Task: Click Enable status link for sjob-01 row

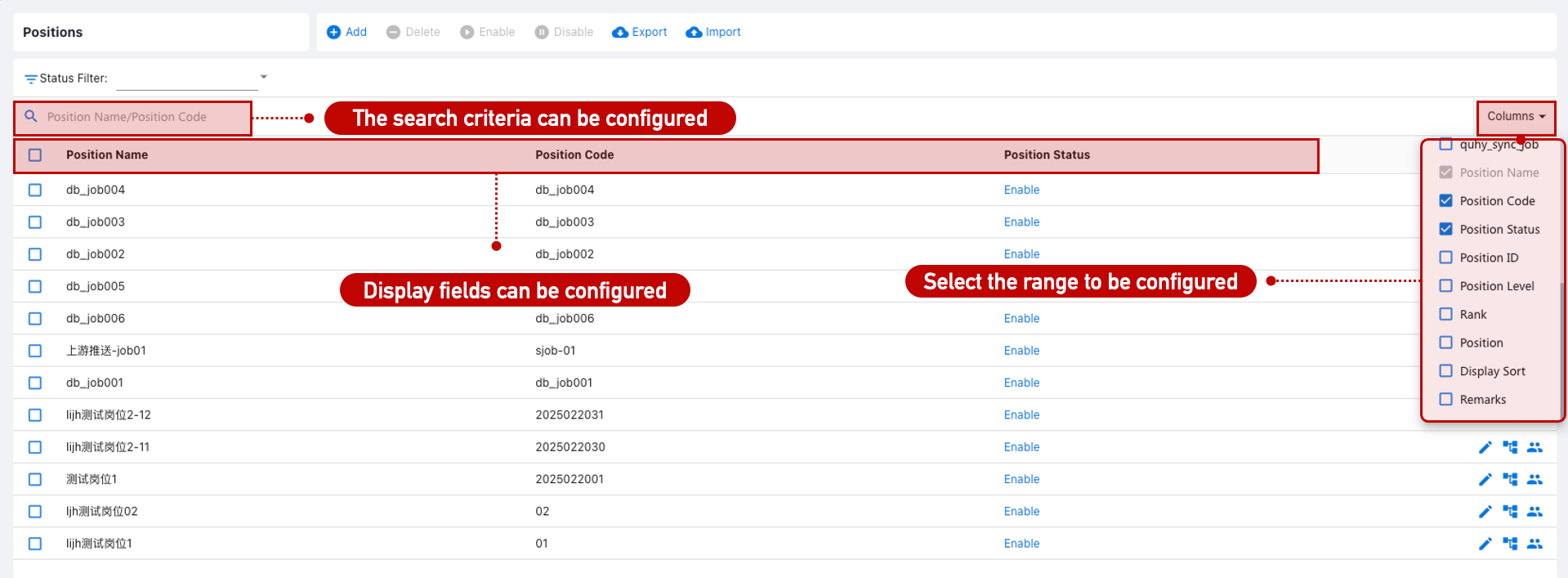Action: coord(1021,351)
